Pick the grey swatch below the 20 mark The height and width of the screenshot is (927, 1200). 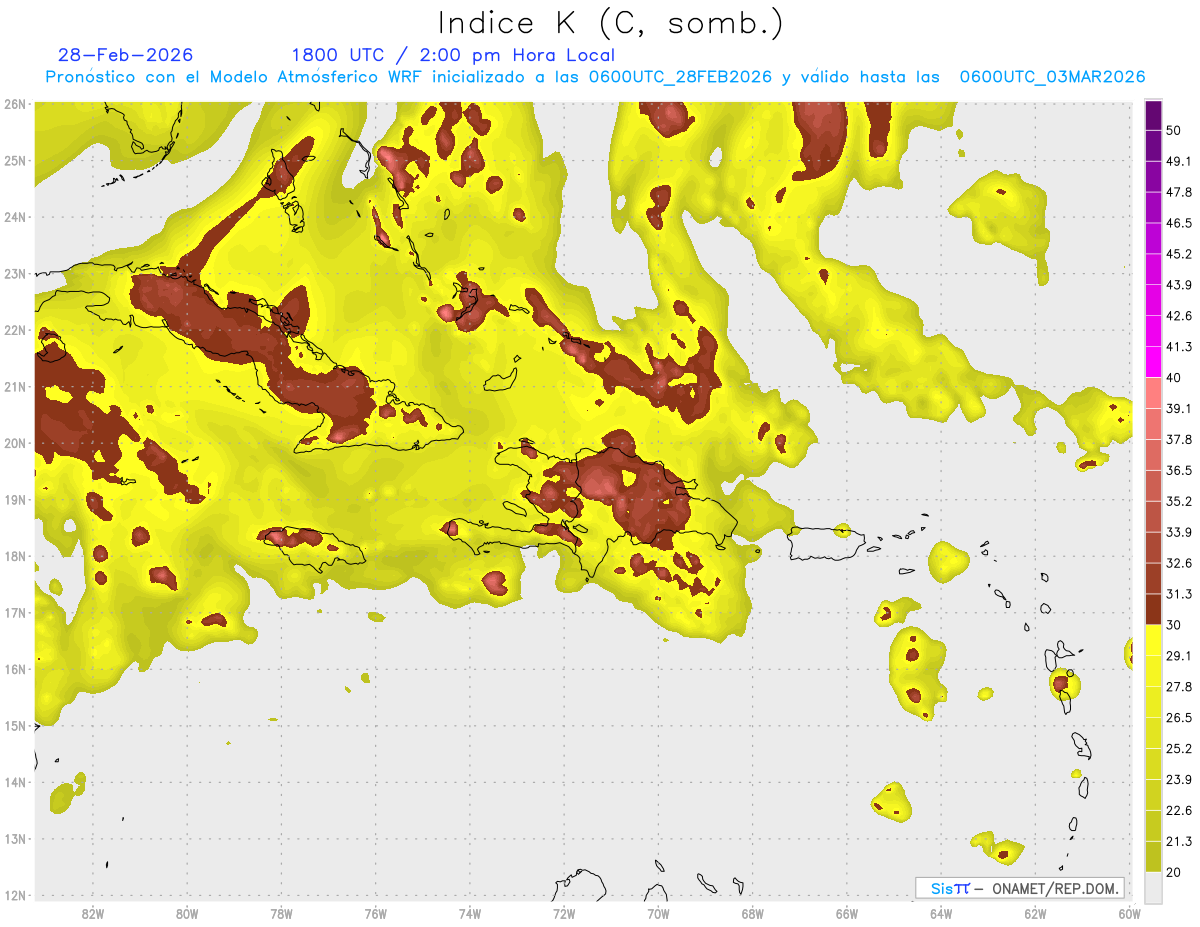click(1153, 887)
